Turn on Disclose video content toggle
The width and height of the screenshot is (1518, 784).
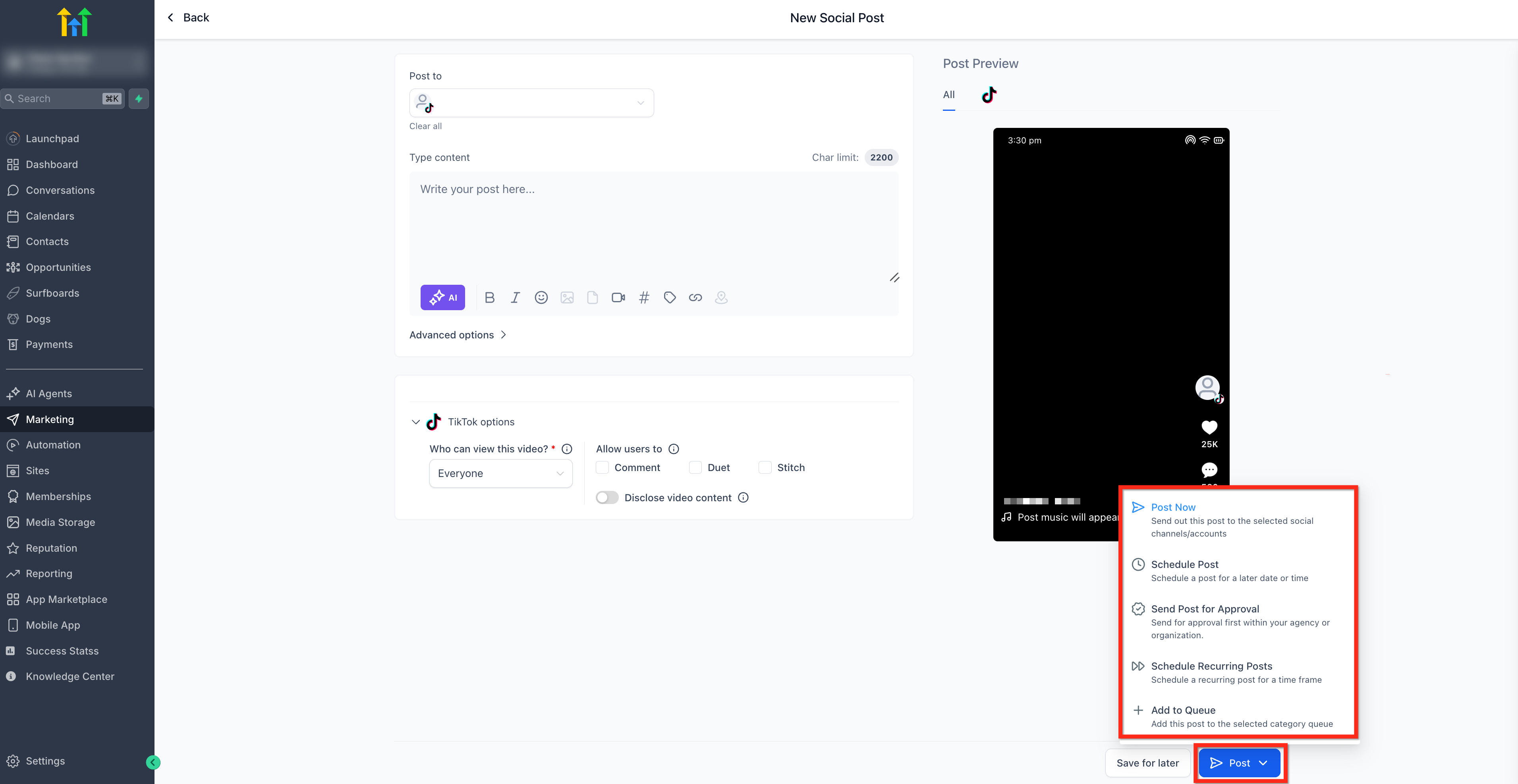[607, 498]
